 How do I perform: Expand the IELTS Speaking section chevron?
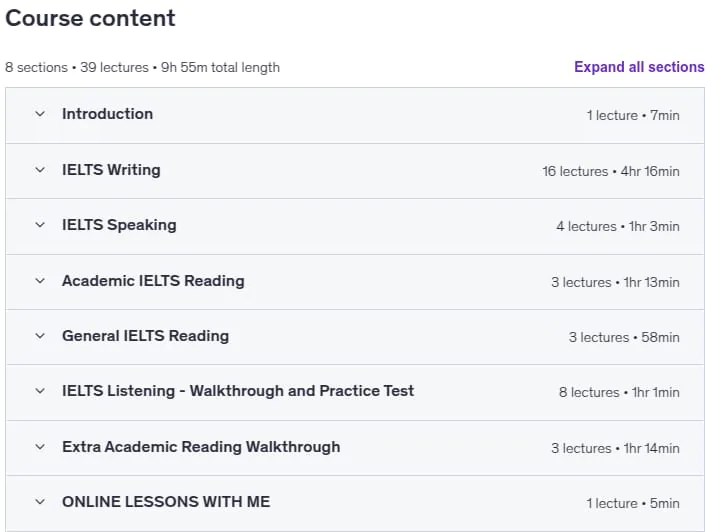point(40,225)
